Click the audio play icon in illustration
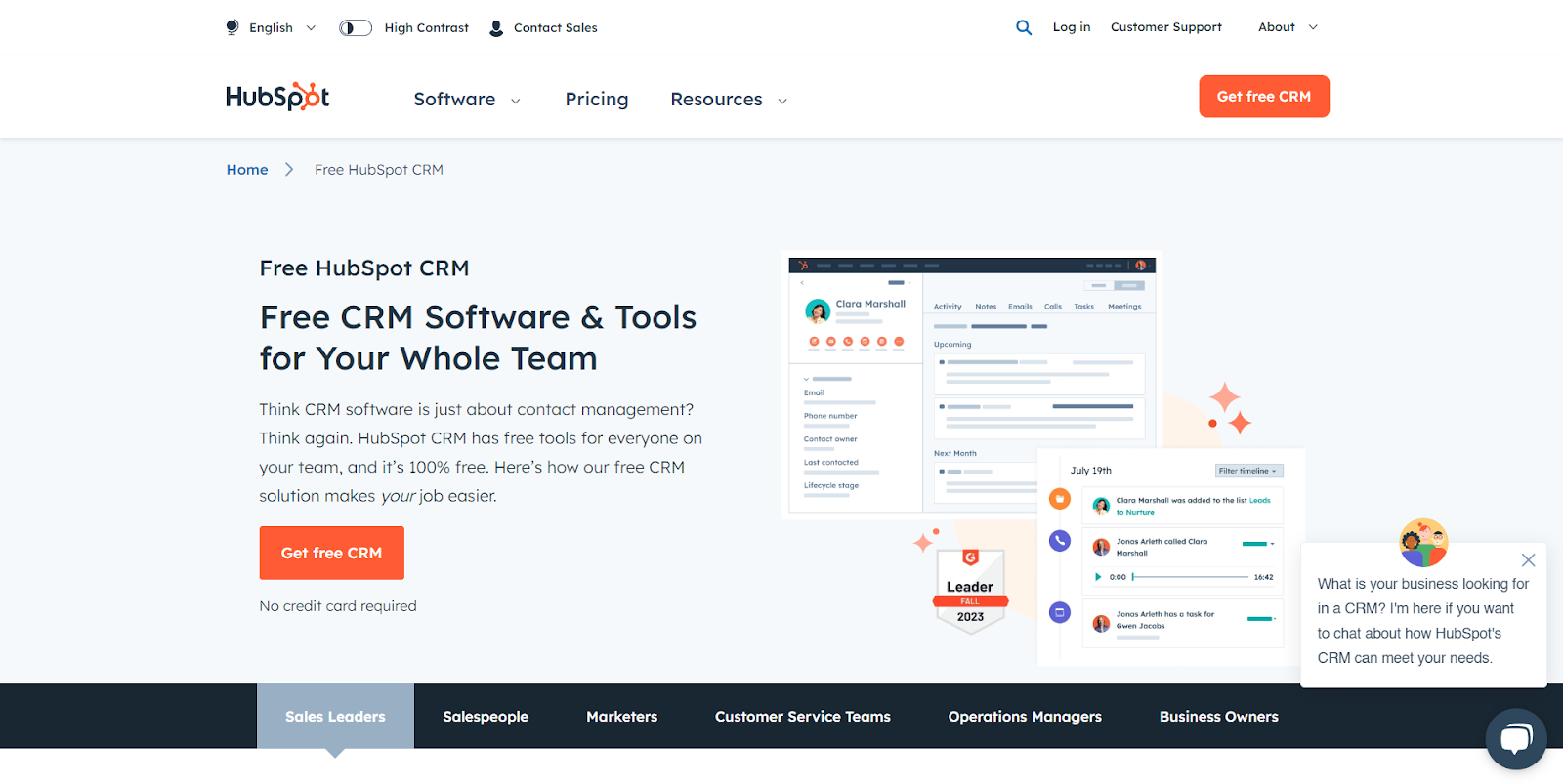 click(1098, 577)
